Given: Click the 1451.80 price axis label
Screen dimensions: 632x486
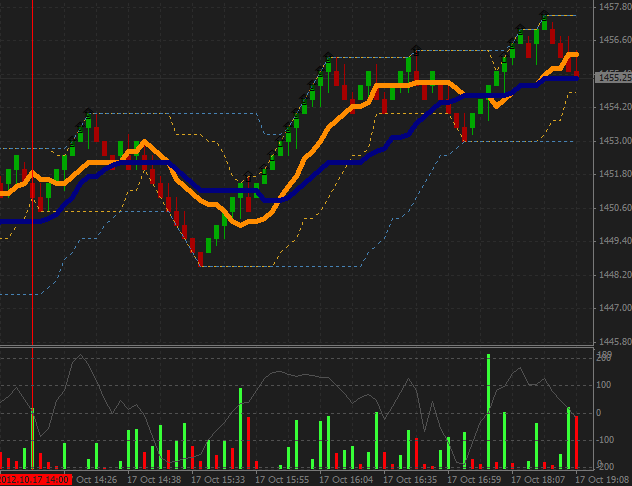Looking at the screenshot, I should tap(615, 174).
